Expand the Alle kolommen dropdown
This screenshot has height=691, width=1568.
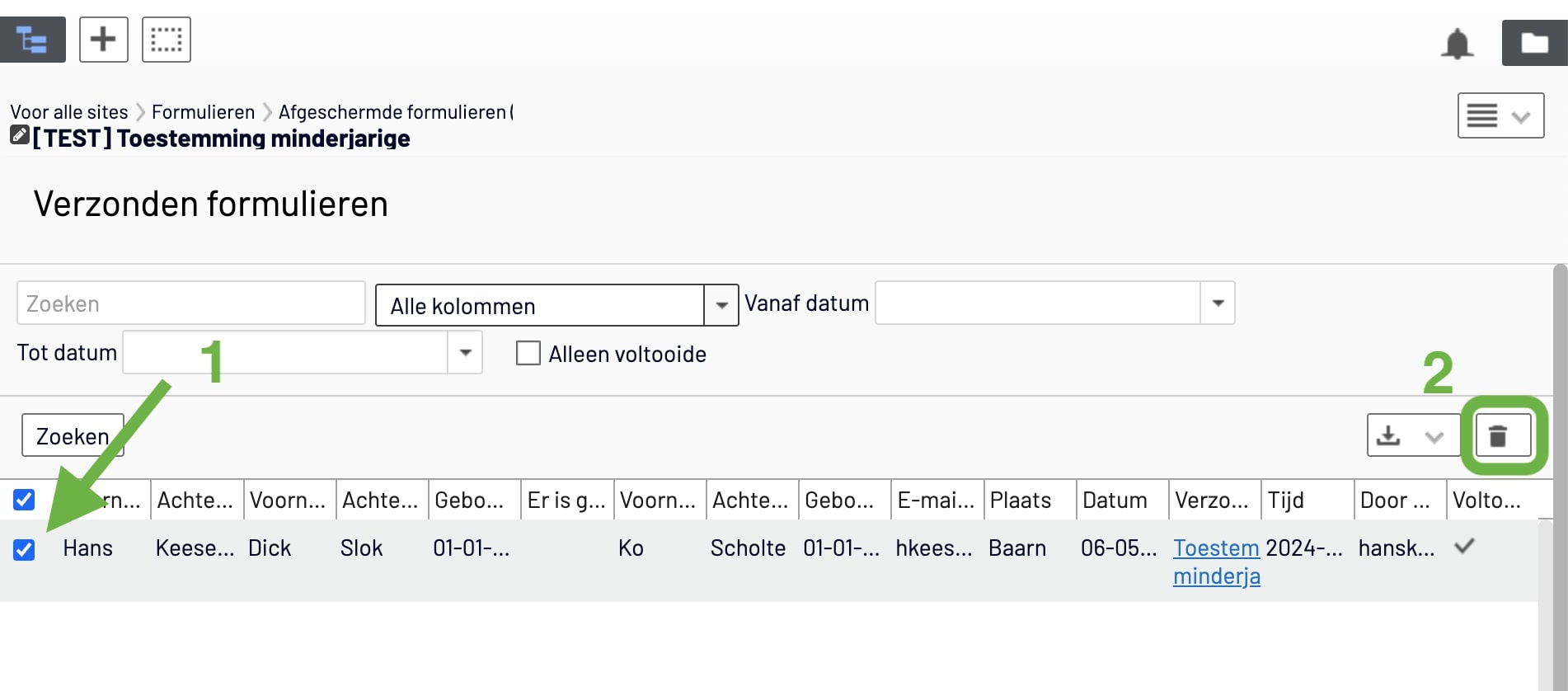(x=721, y=306)
